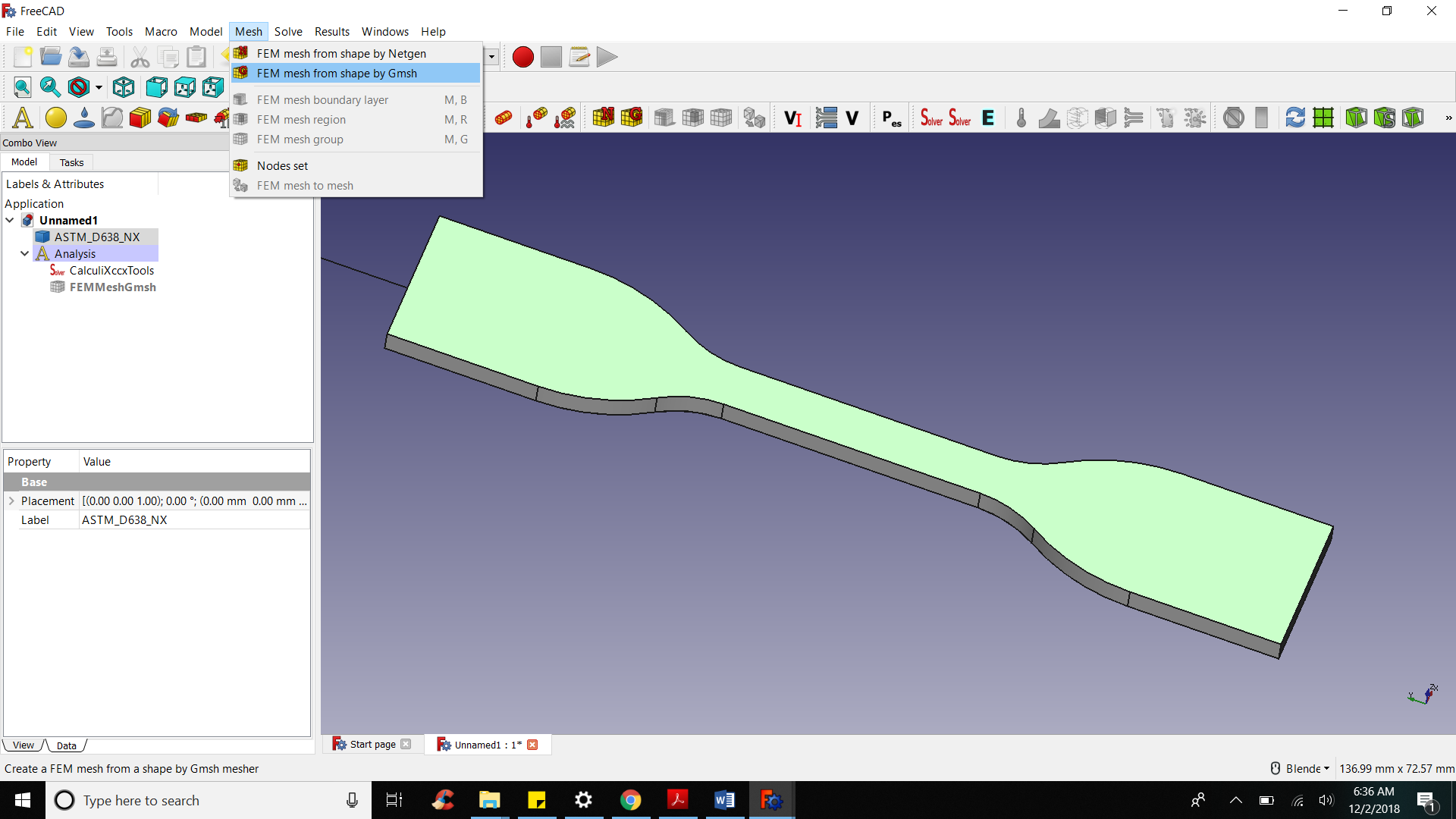This screenshot has width=1456, height=819.
Task: Click the equation 'E' toolbar icon
Action: click(988, 118)
